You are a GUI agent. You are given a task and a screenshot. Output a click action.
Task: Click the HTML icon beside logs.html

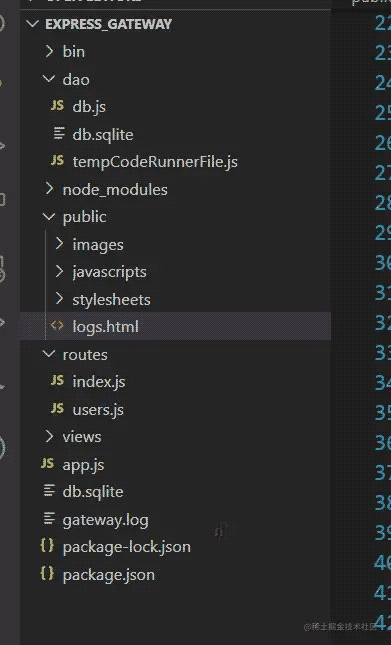pyautogui.click(x=57, y=326)
